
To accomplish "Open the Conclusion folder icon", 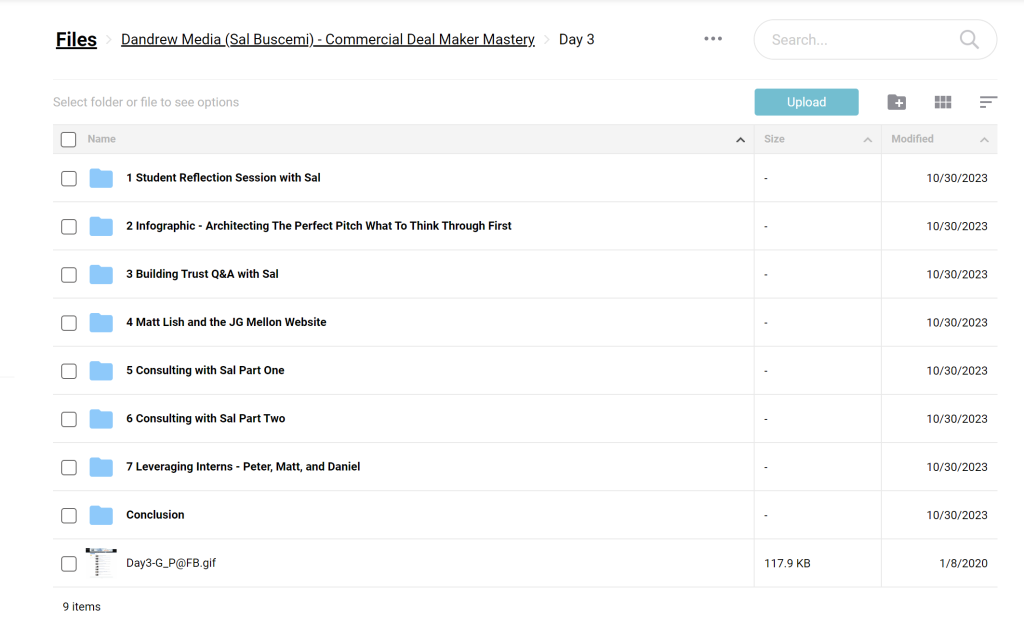I will point(101,515).
